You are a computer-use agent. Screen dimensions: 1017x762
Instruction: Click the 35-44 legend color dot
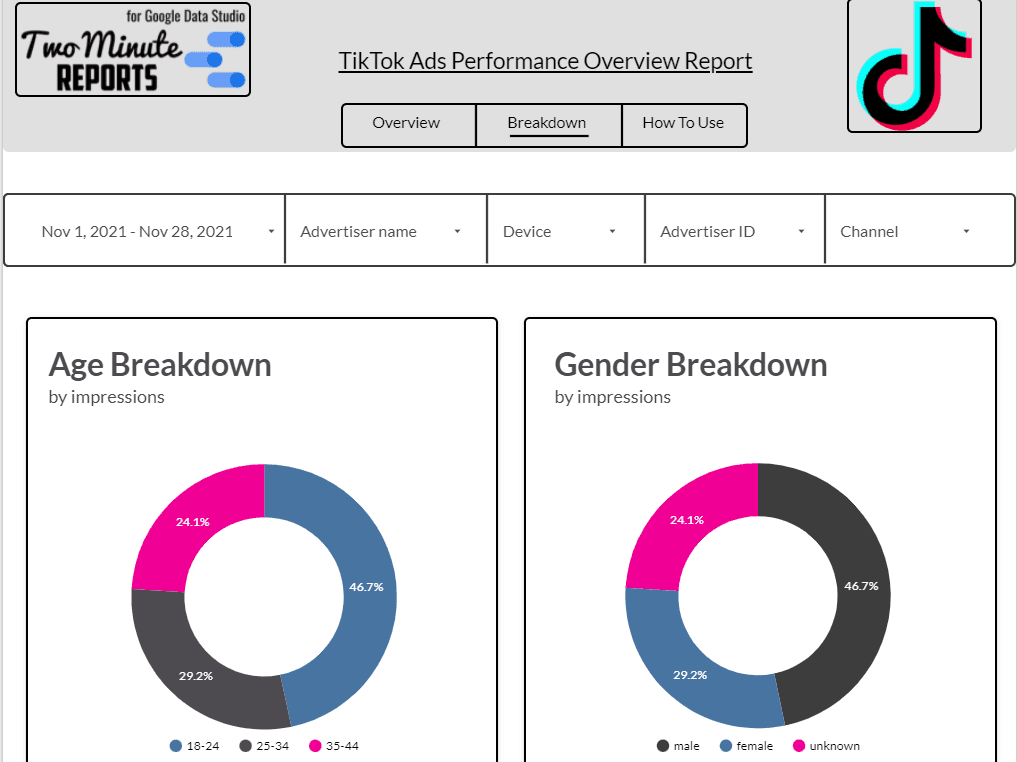315,746
